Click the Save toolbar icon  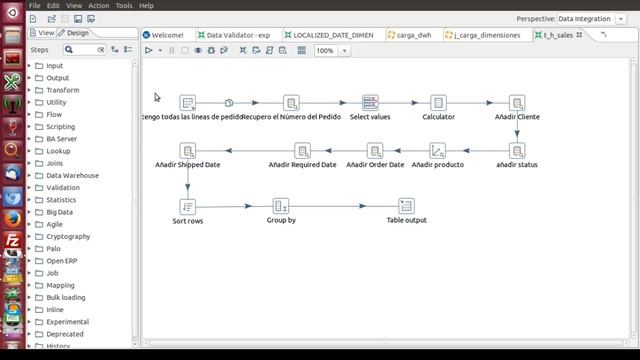click(78, 19)
